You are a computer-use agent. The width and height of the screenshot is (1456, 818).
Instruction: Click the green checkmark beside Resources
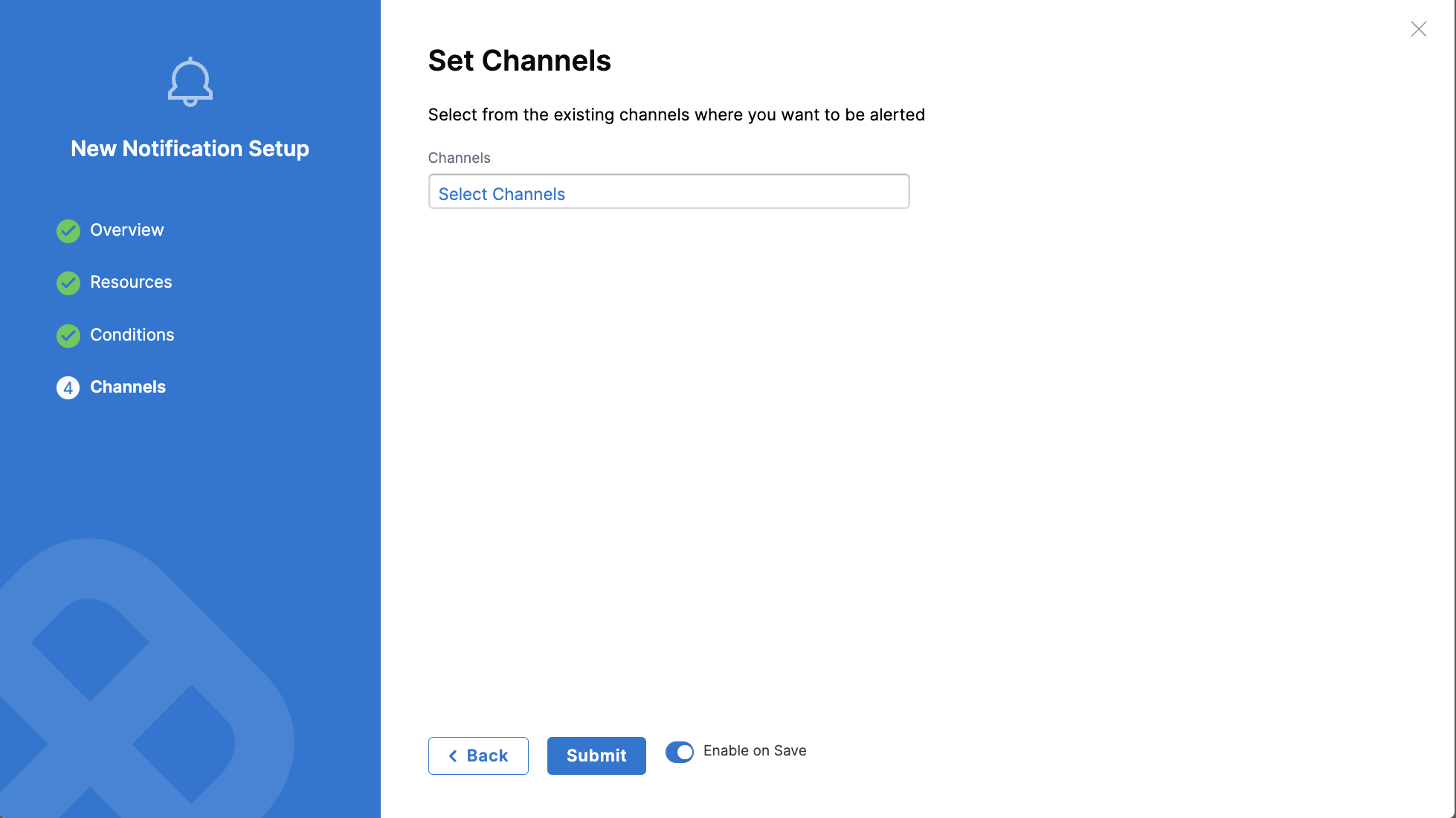coord(68,283)
